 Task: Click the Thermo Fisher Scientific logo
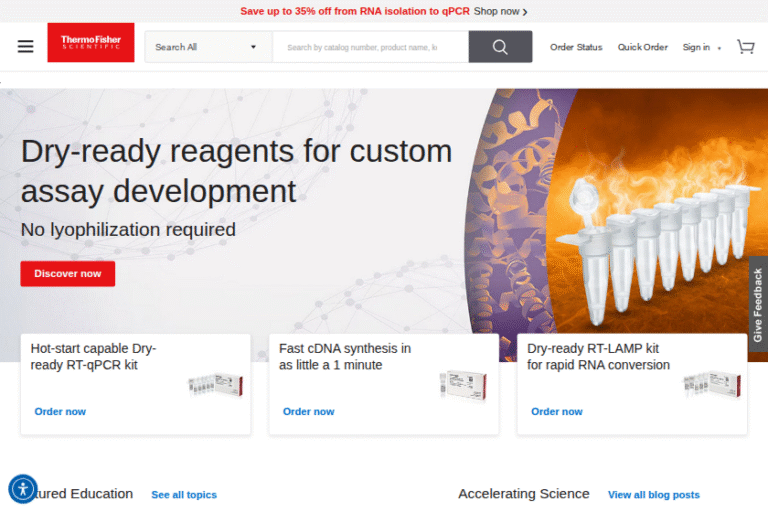90,44
